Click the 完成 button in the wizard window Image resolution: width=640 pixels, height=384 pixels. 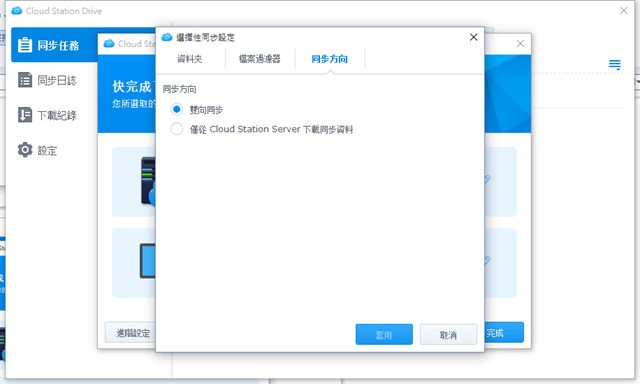(504, 333)
